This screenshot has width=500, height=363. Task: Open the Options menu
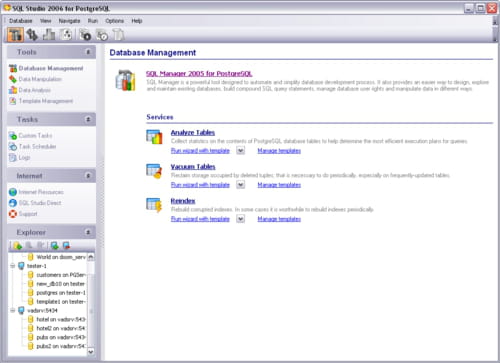(x=115, y=21)
